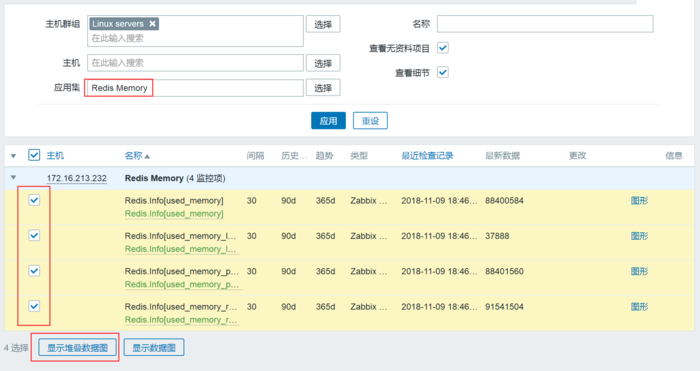Click the show graph button
The width and height of the screenshot is (700, 371).
click(x=154, y=348)
